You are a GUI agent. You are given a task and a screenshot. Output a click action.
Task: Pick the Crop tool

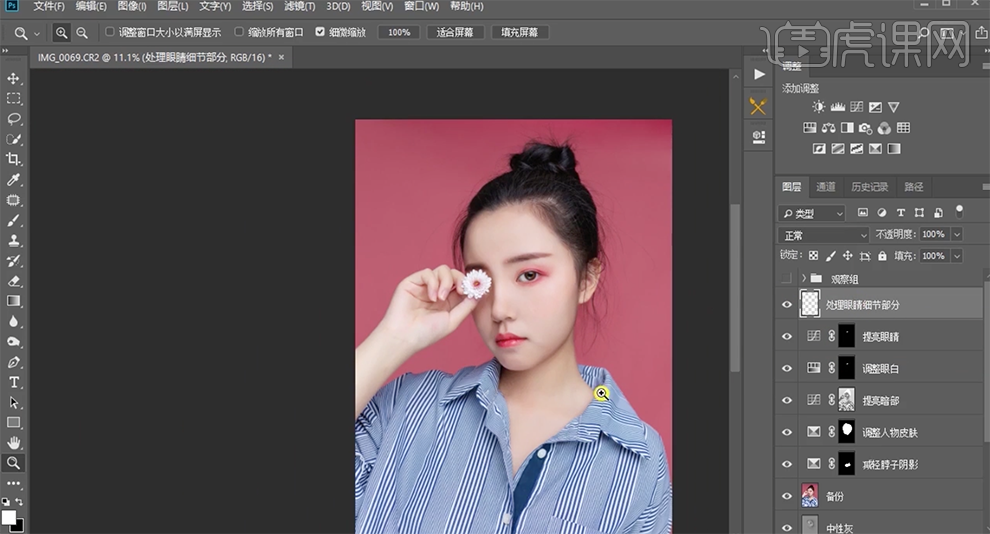(x=14, y=159)
